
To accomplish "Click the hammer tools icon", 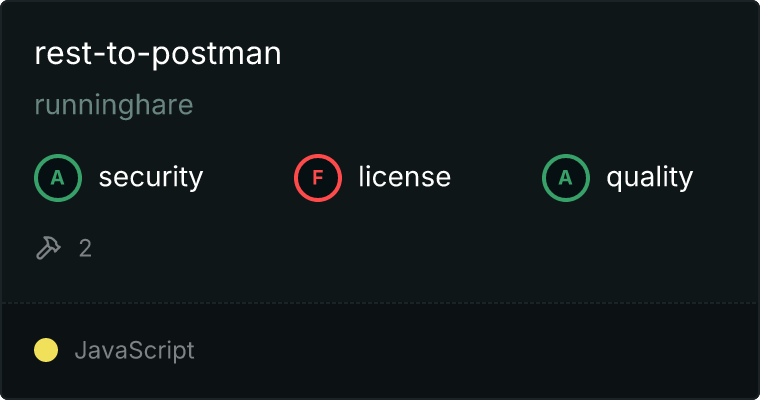I will click(48, 248).
